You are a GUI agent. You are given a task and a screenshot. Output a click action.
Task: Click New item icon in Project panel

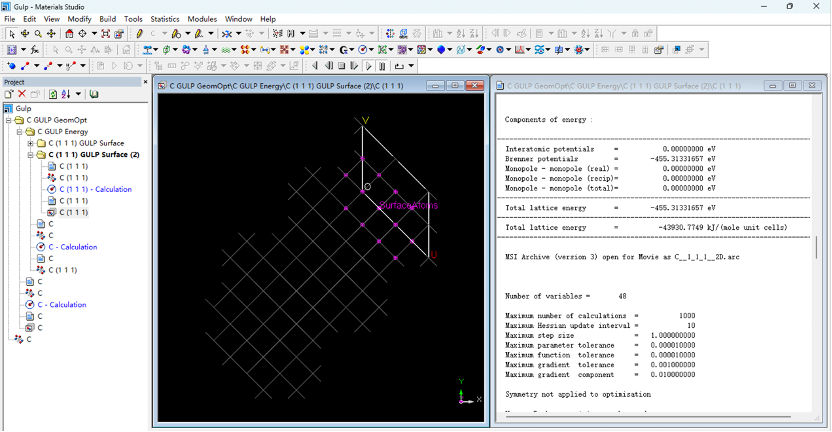click(x=9, y=94)
